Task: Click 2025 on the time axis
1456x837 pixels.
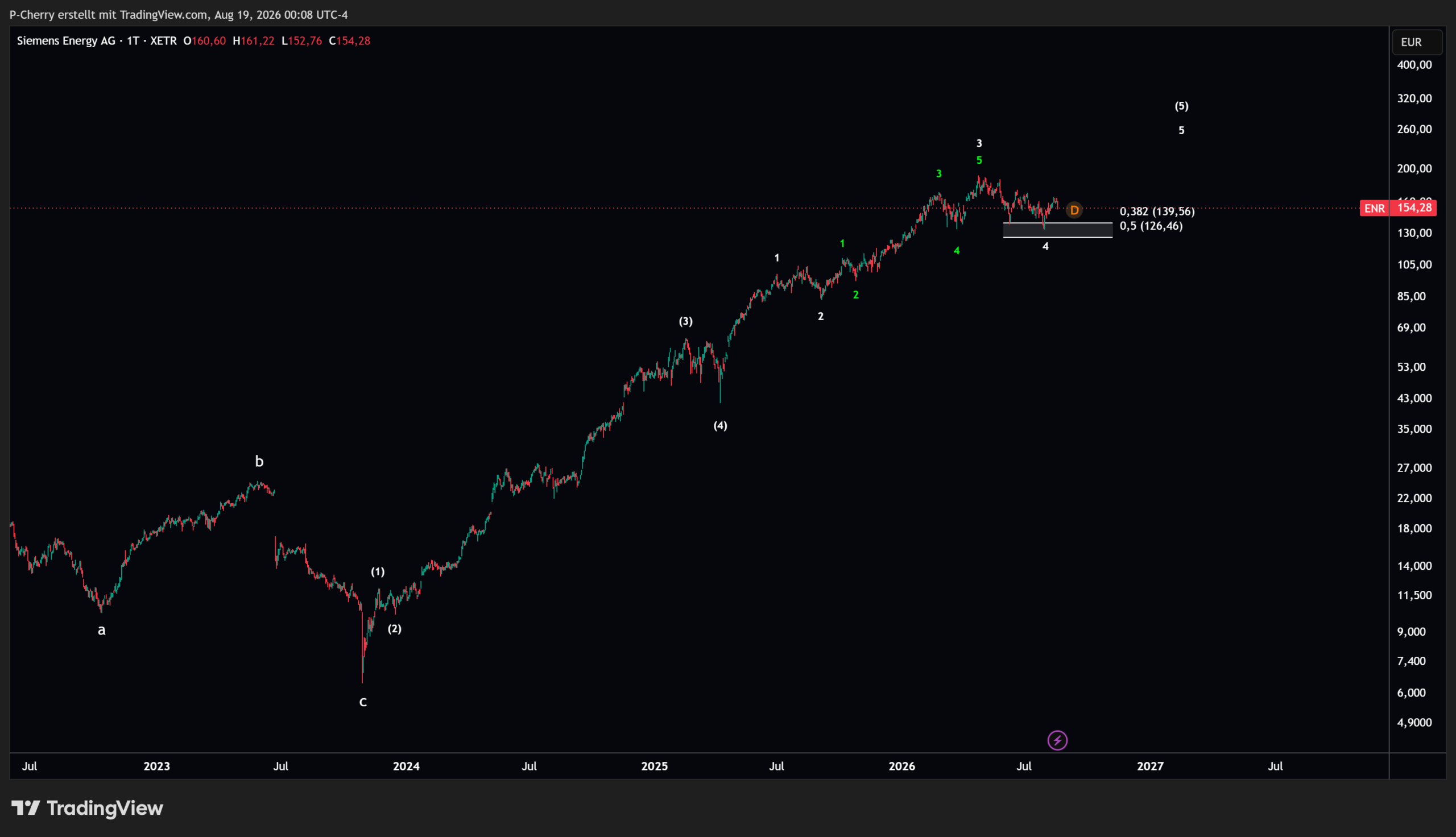Action: click(654, 766)
